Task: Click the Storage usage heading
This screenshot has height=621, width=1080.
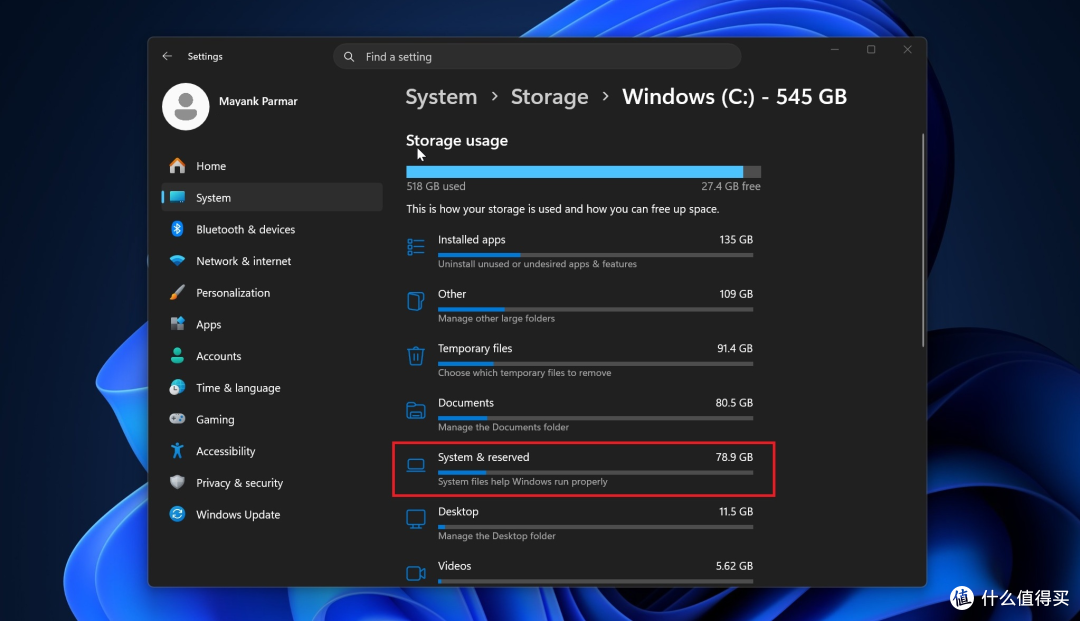Action: tap(457, 140)
